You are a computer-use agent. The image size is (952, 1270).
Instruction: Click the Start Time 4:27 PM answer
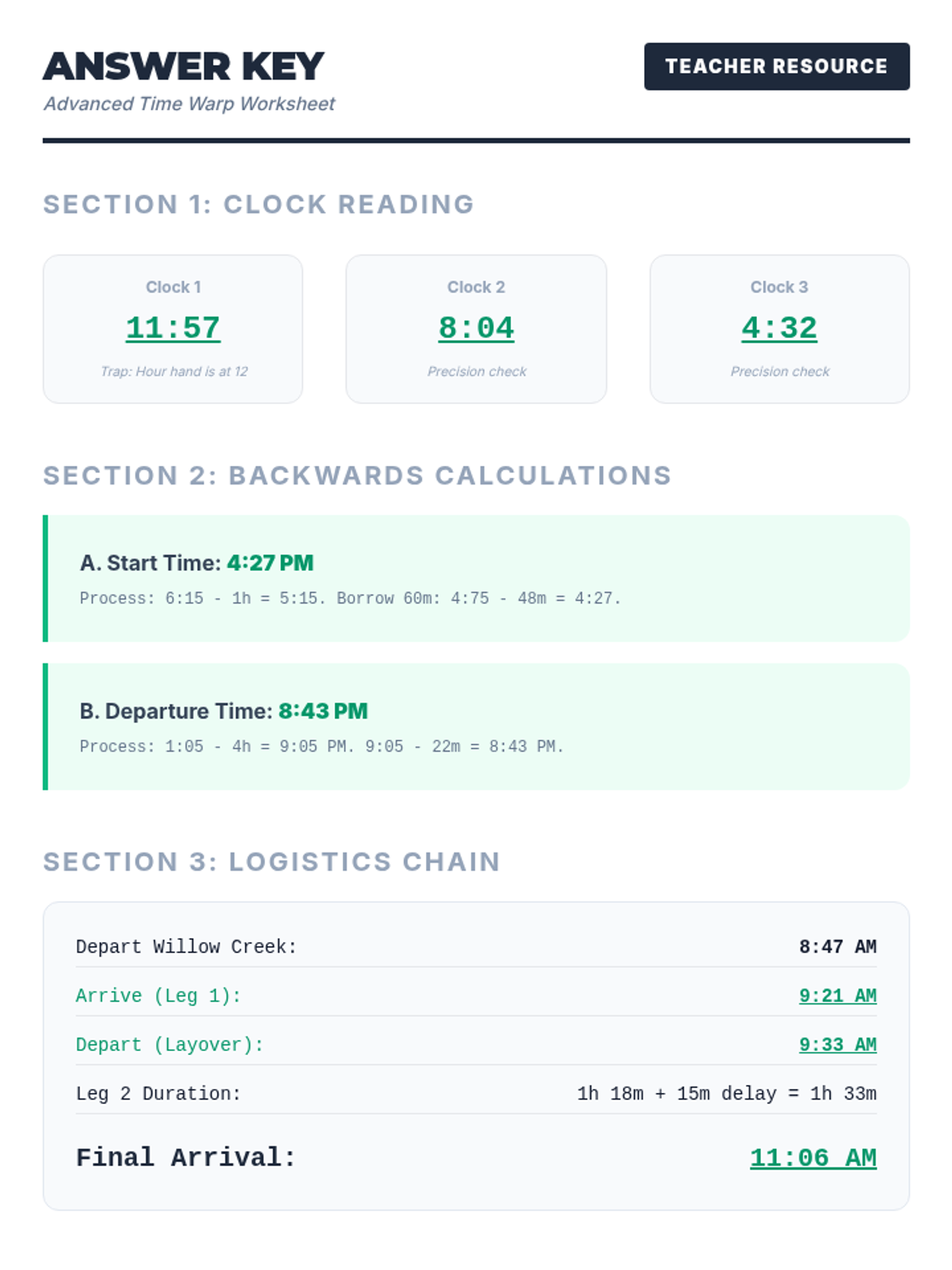270,563
